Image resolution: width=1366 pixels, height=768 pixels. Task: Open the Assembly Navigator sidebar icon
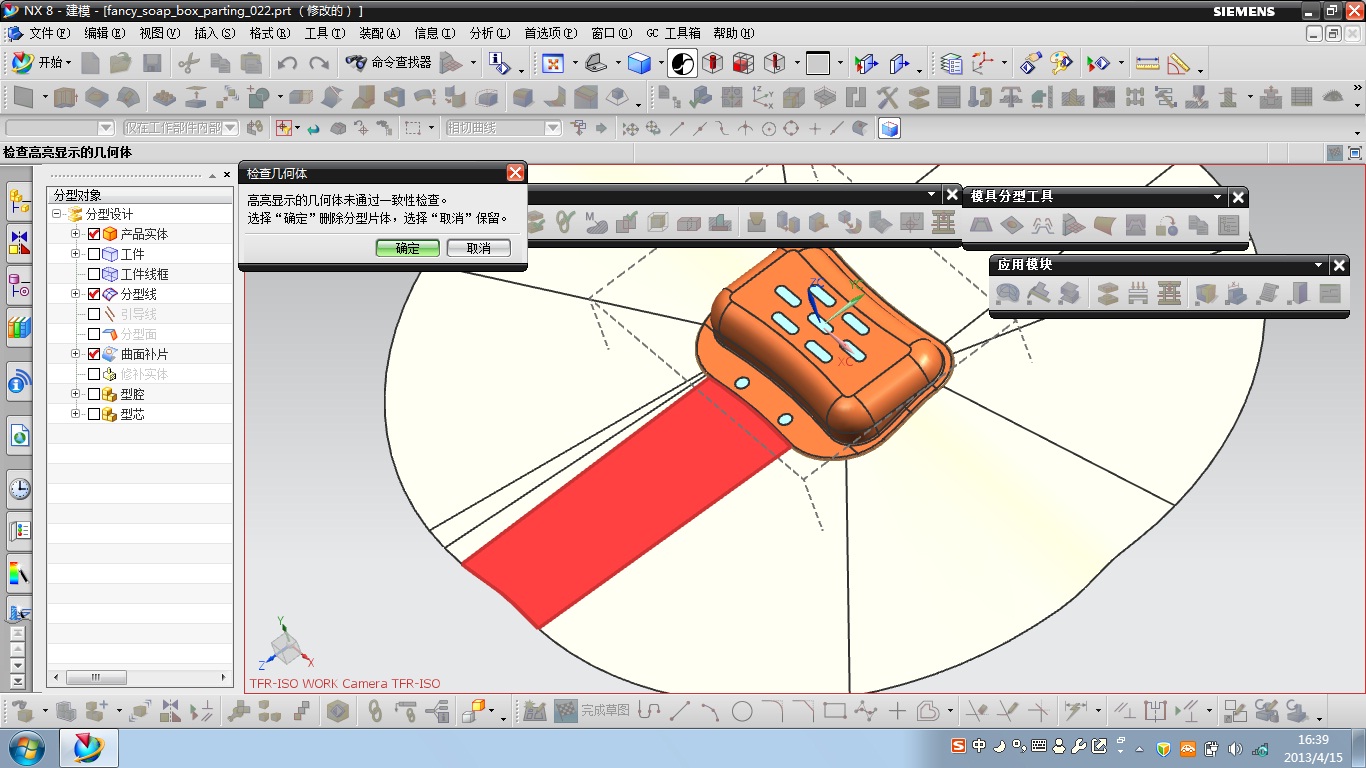19,201
